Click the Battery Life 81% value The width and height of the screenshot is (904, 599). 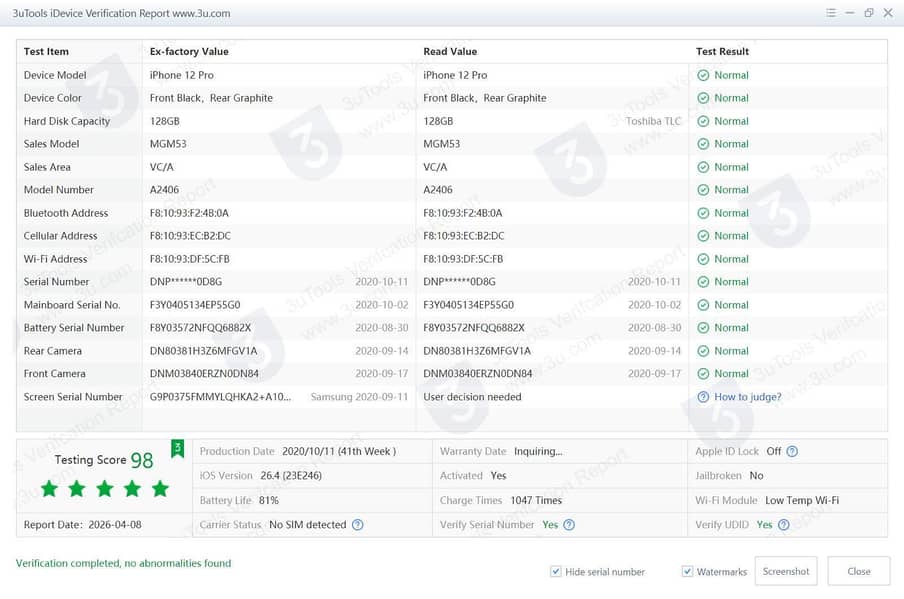click(269, 500)
